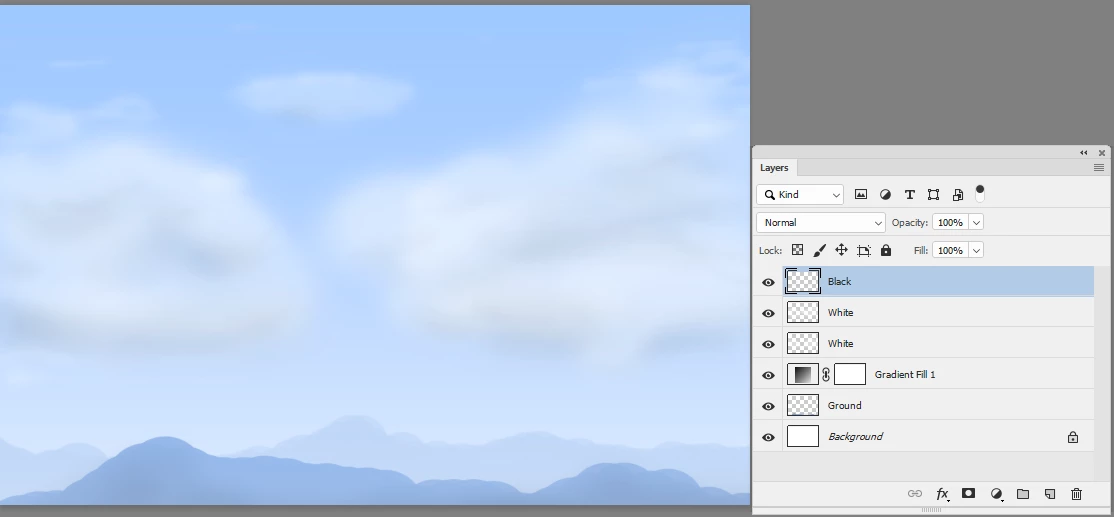
Task: Filter layers by pixel layers icon
Action: click(860, 195)
